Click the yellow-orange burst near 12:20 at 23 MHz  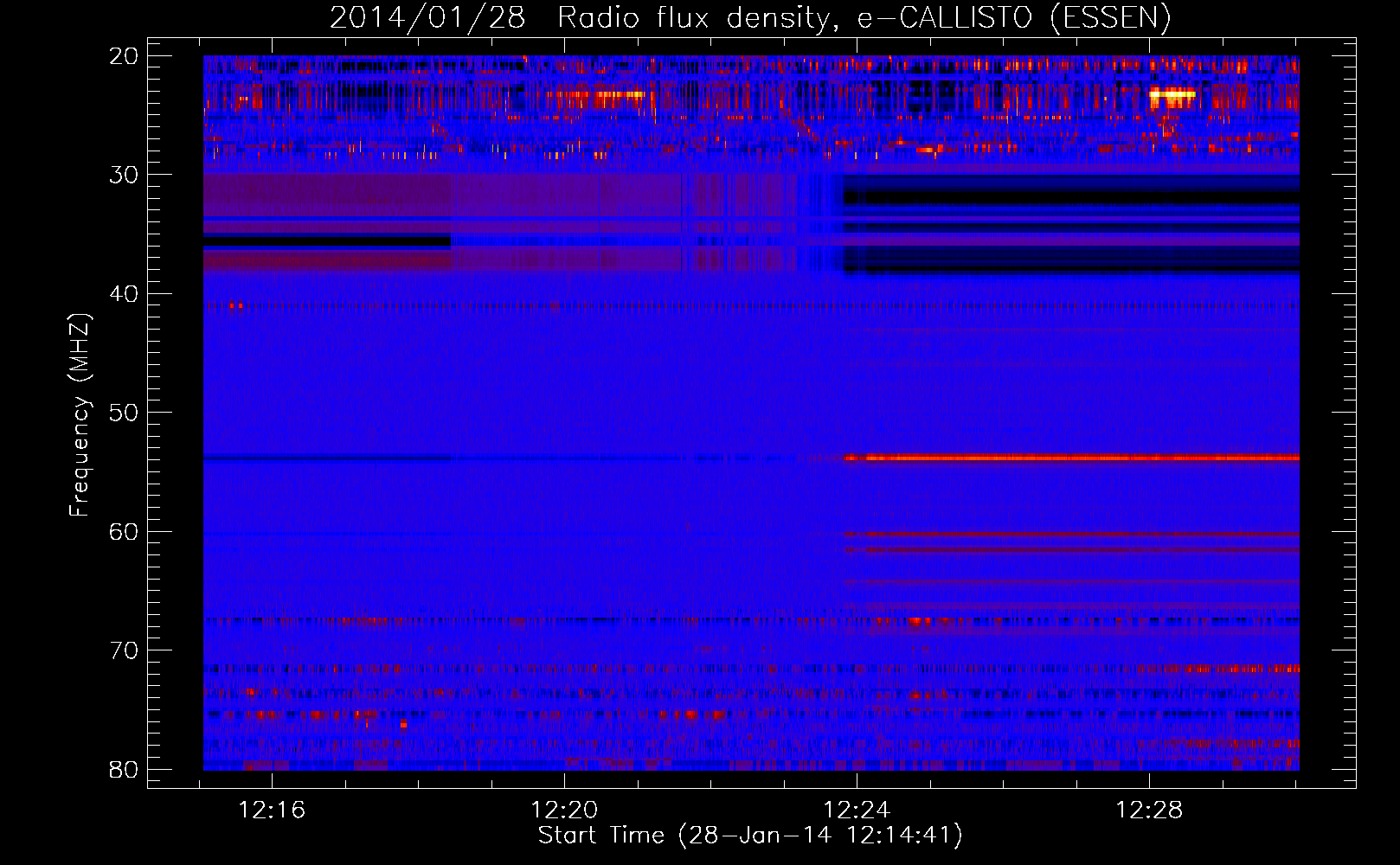pos(620,94)
